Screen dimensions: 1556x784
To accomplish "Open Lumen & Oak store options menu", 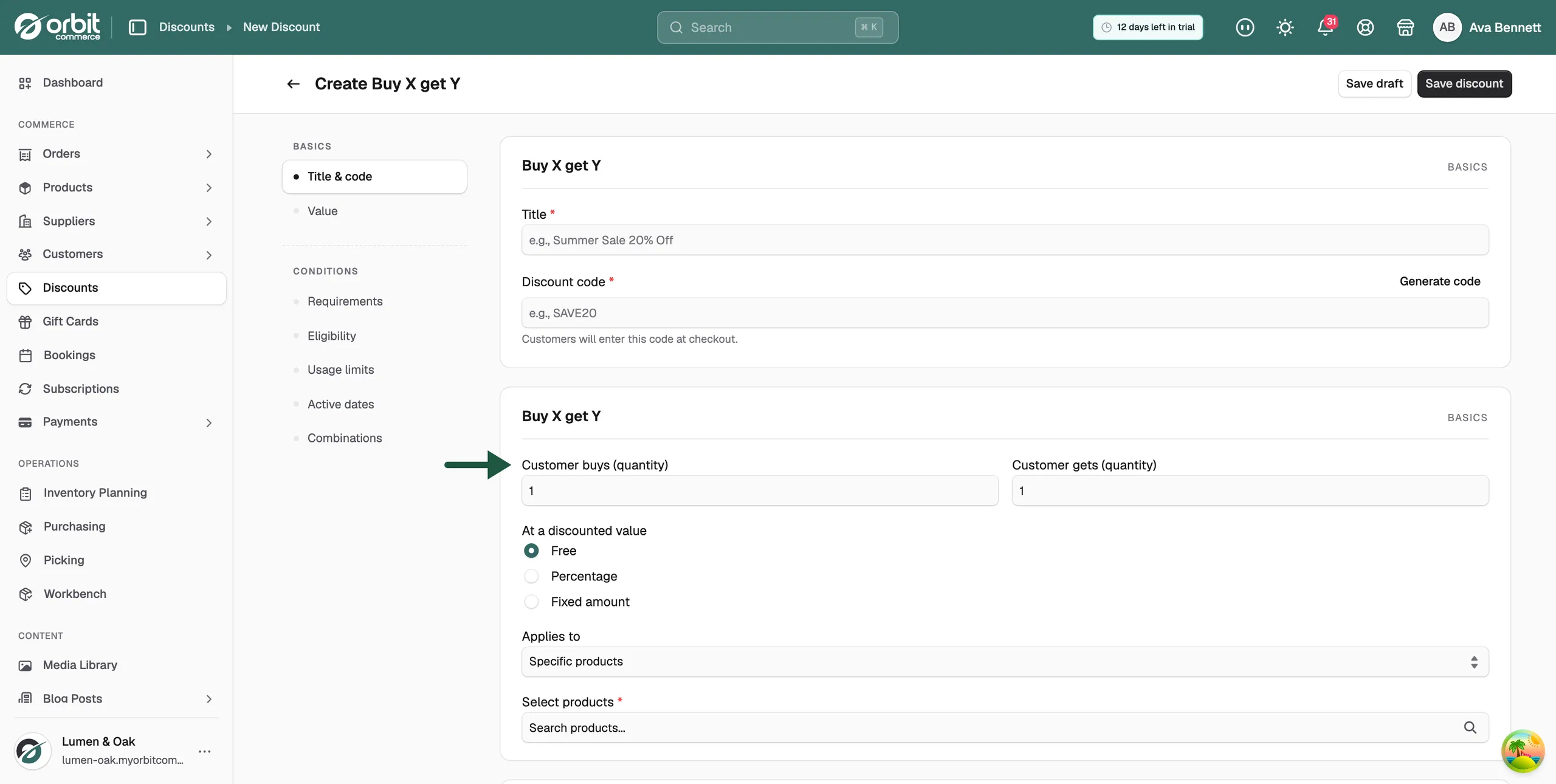I will pos(205,752).
